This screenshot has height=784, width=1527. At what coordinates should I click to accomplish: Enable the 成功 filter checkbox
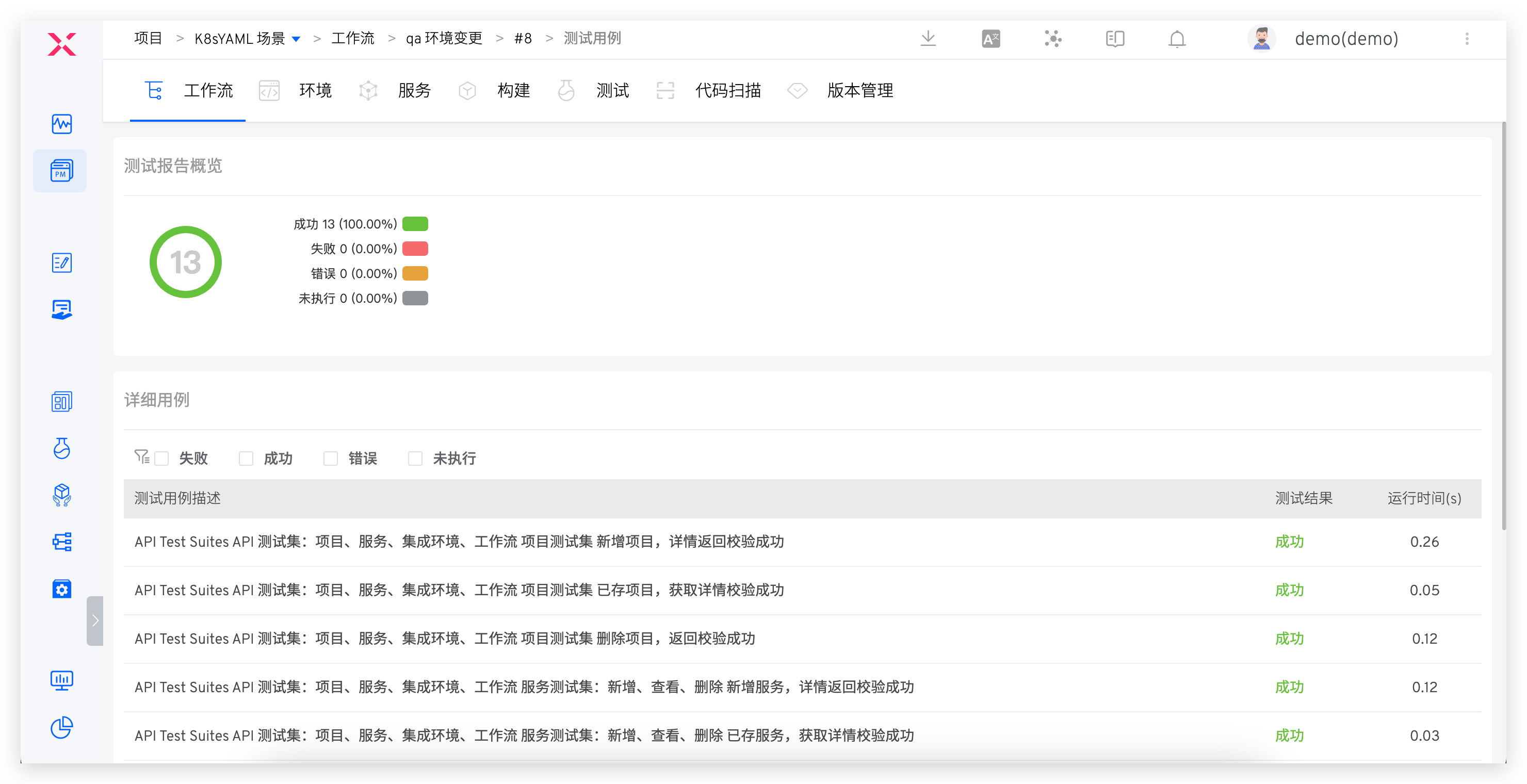(x=246, y=458)
